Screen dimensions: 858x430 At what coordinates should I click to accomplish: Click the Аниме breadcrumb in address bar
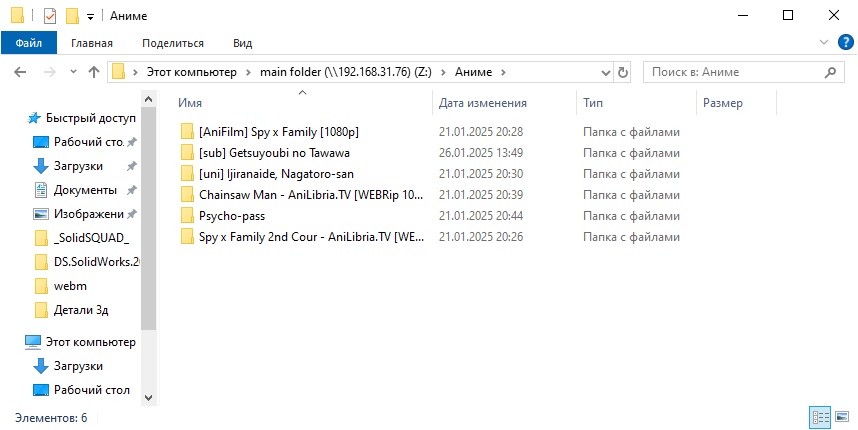click(x=474, y=72)
